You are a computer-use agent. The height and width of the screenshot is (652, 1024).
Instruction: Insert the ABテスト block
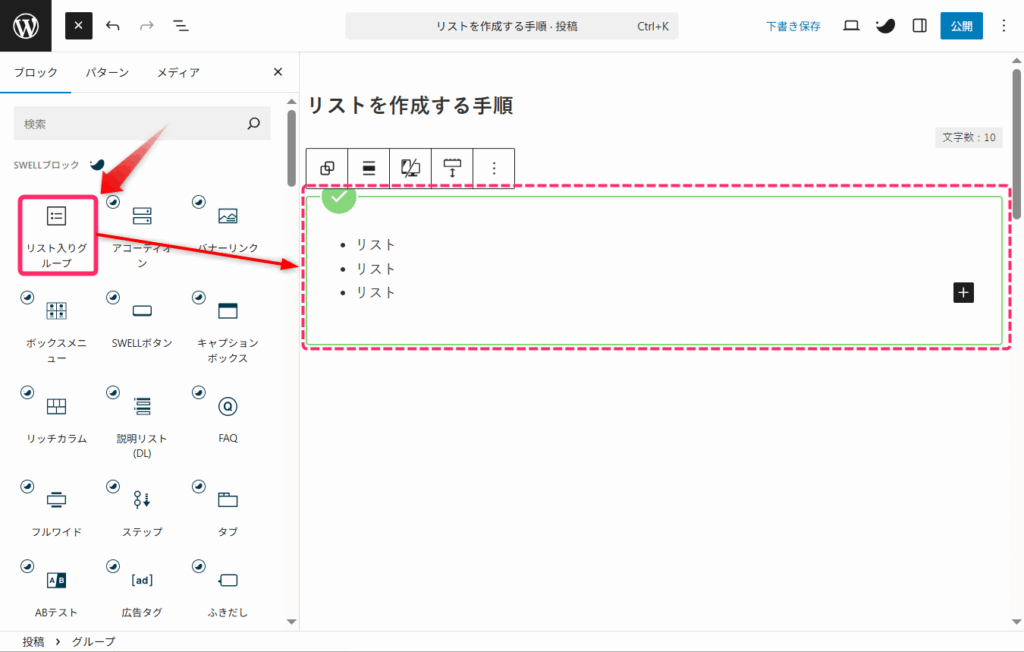[x=56, y=592]
